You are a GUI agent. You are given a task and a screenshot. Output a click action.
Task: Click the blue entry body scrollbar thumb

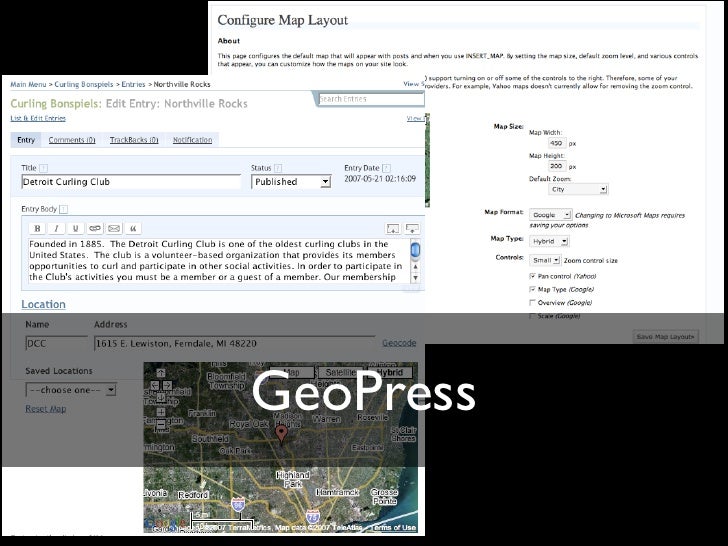(x=416, y=250)
